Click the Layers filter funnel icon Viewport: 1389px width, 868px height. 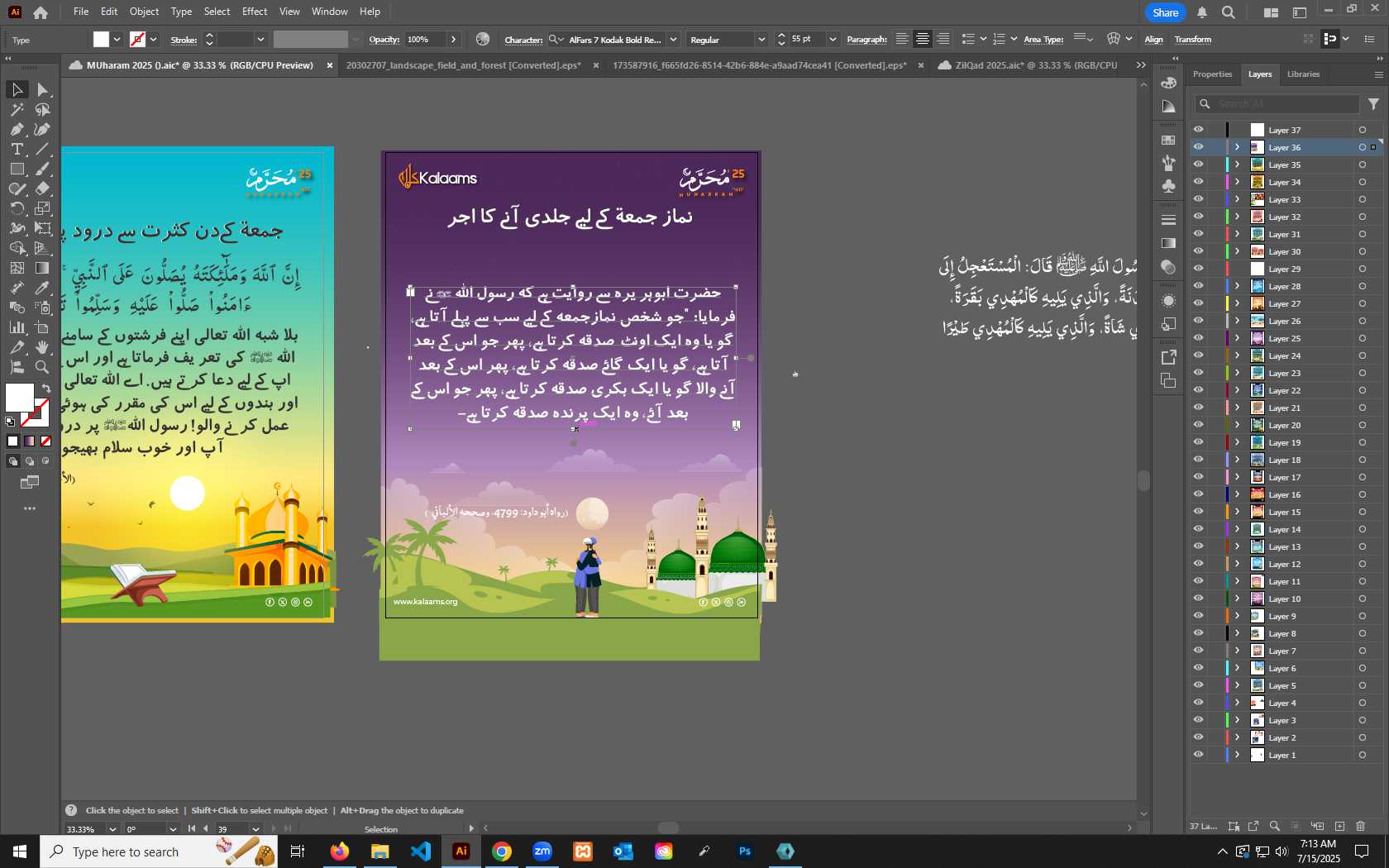click(1373, 104)
